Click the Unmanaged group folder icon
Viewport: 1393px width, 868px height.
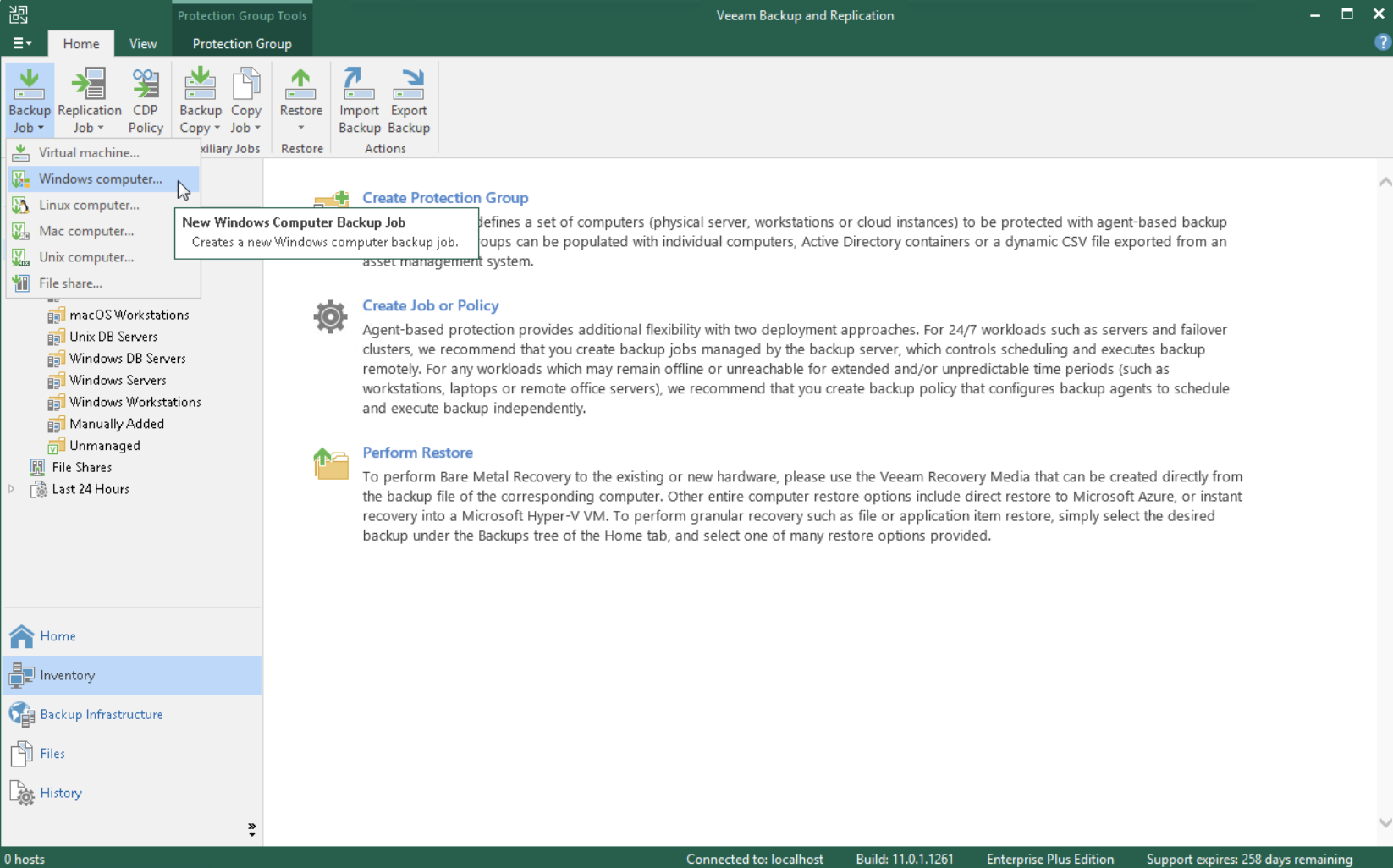56,446
